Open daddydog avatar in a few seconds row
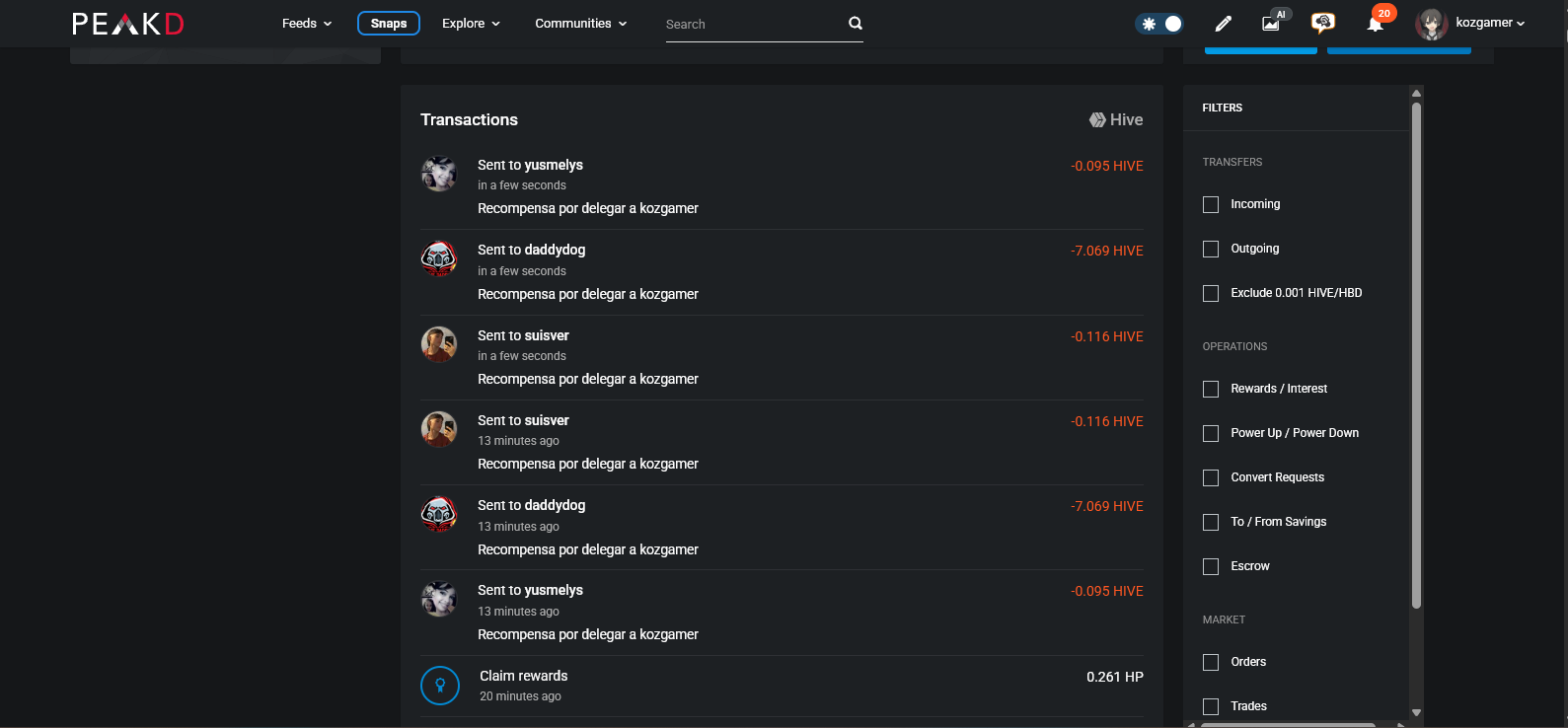This screenshot has width=1568, height=728. (439, 259)
